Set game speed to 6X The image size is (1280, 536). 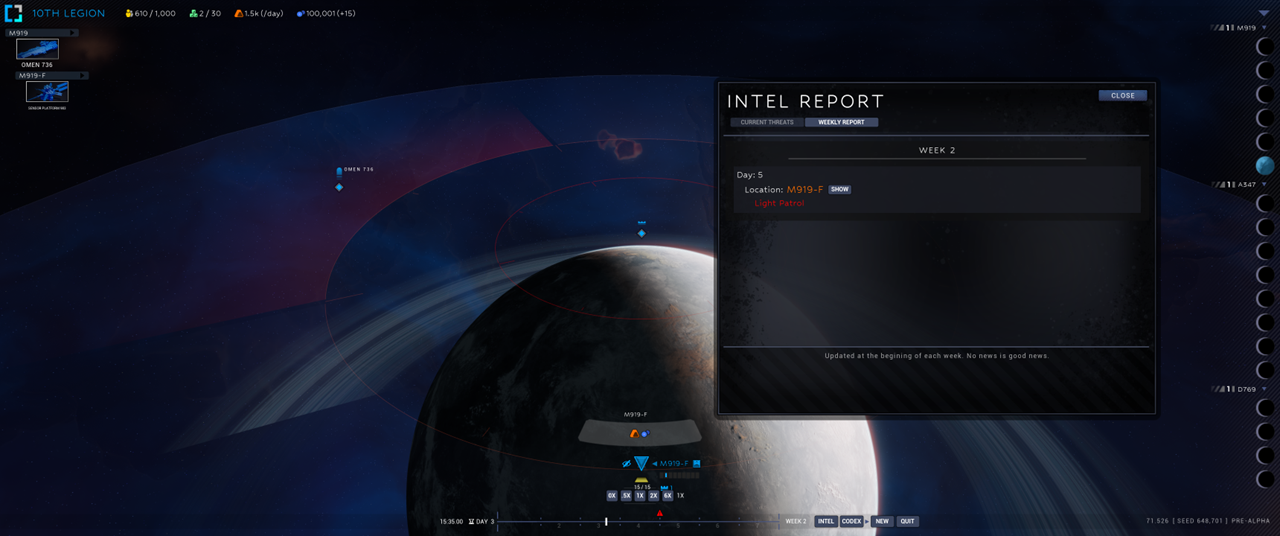667,496
